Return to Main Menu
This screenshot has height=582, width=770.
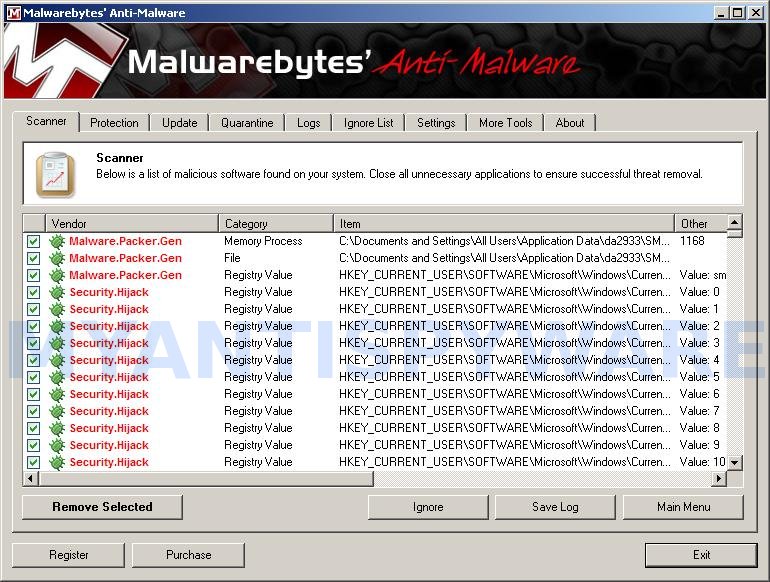pos(683,507)
